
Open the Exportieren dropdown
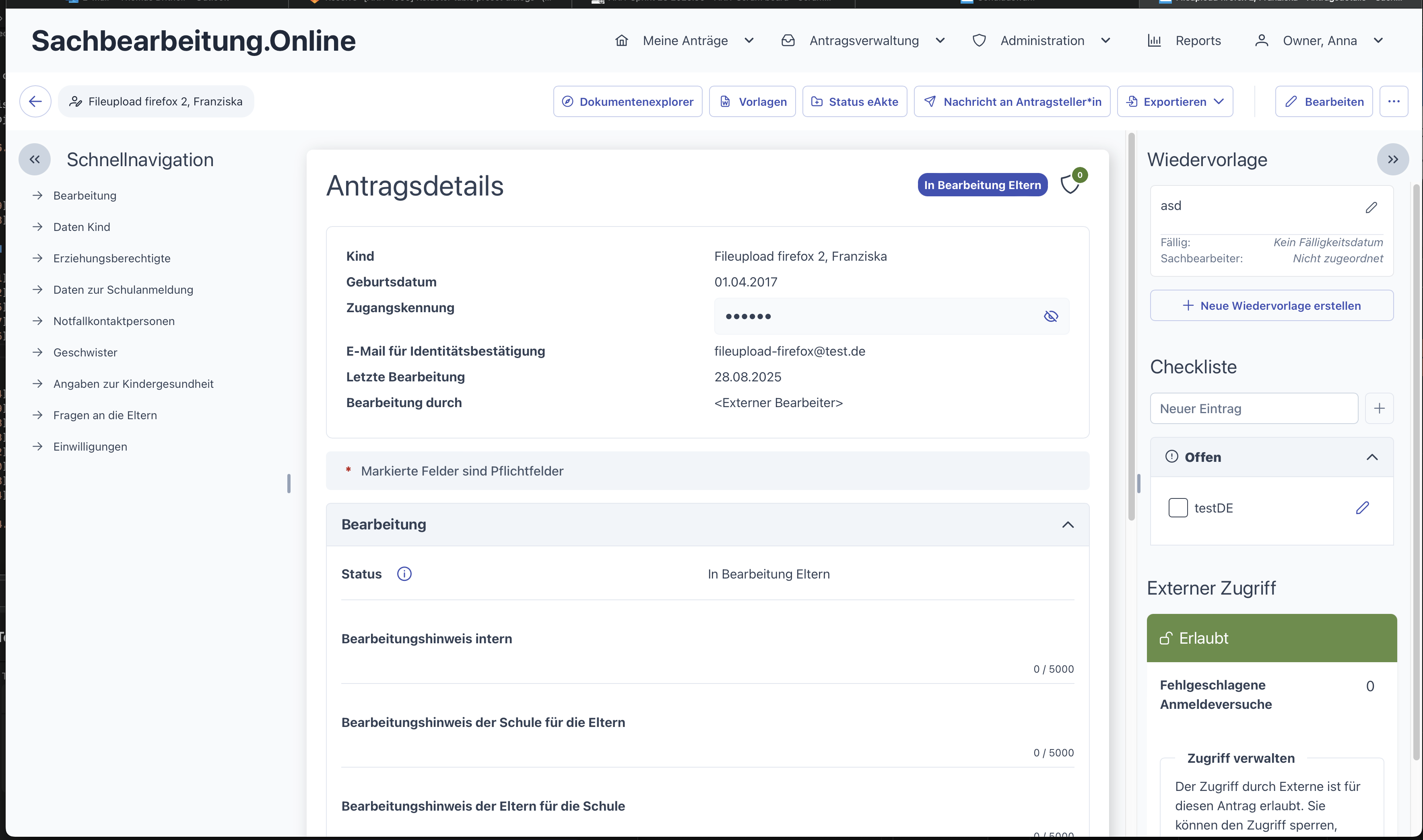(x=1175, y=101)
